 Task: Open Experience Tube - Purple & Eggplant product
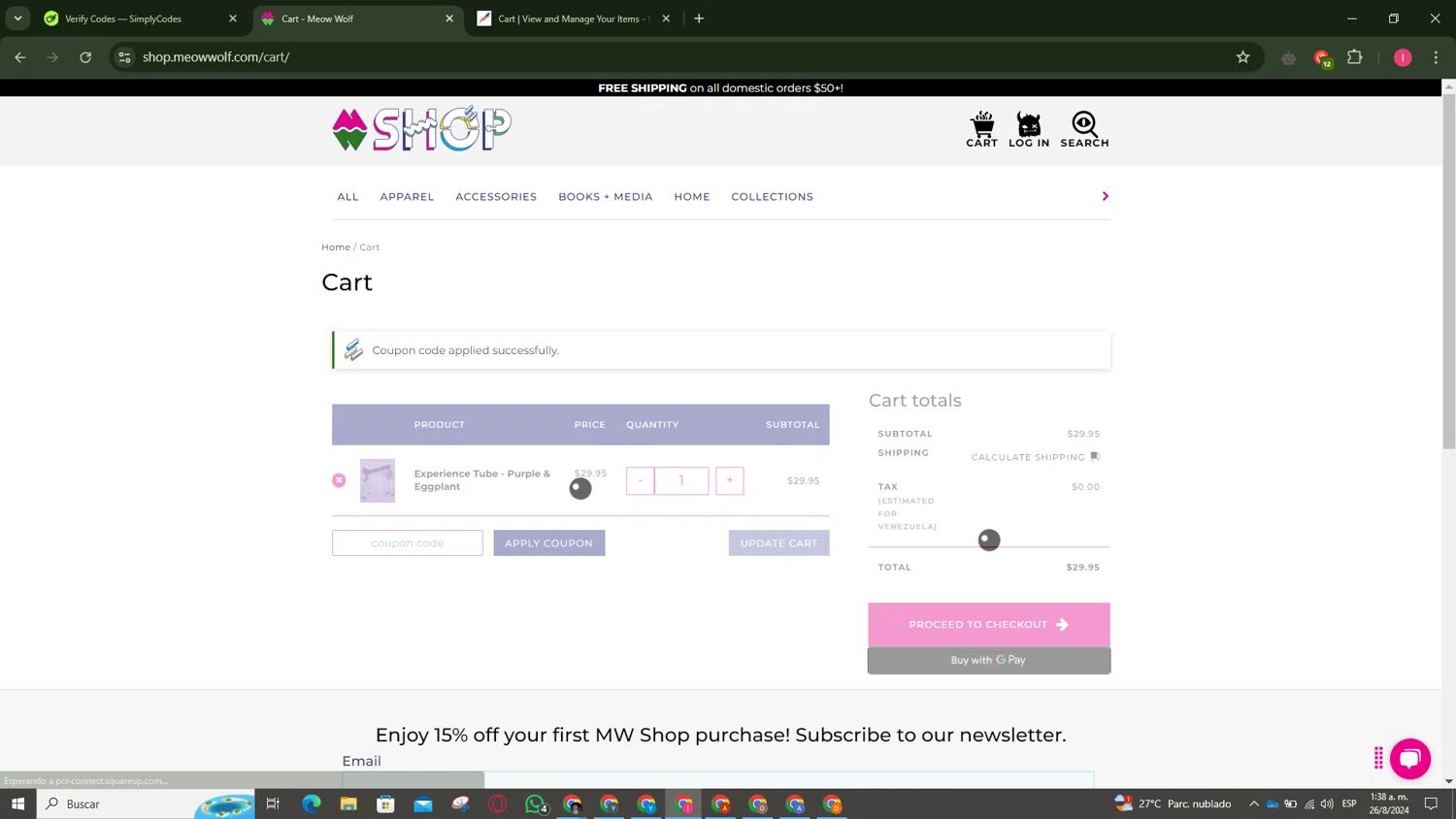tap(482, 480)
